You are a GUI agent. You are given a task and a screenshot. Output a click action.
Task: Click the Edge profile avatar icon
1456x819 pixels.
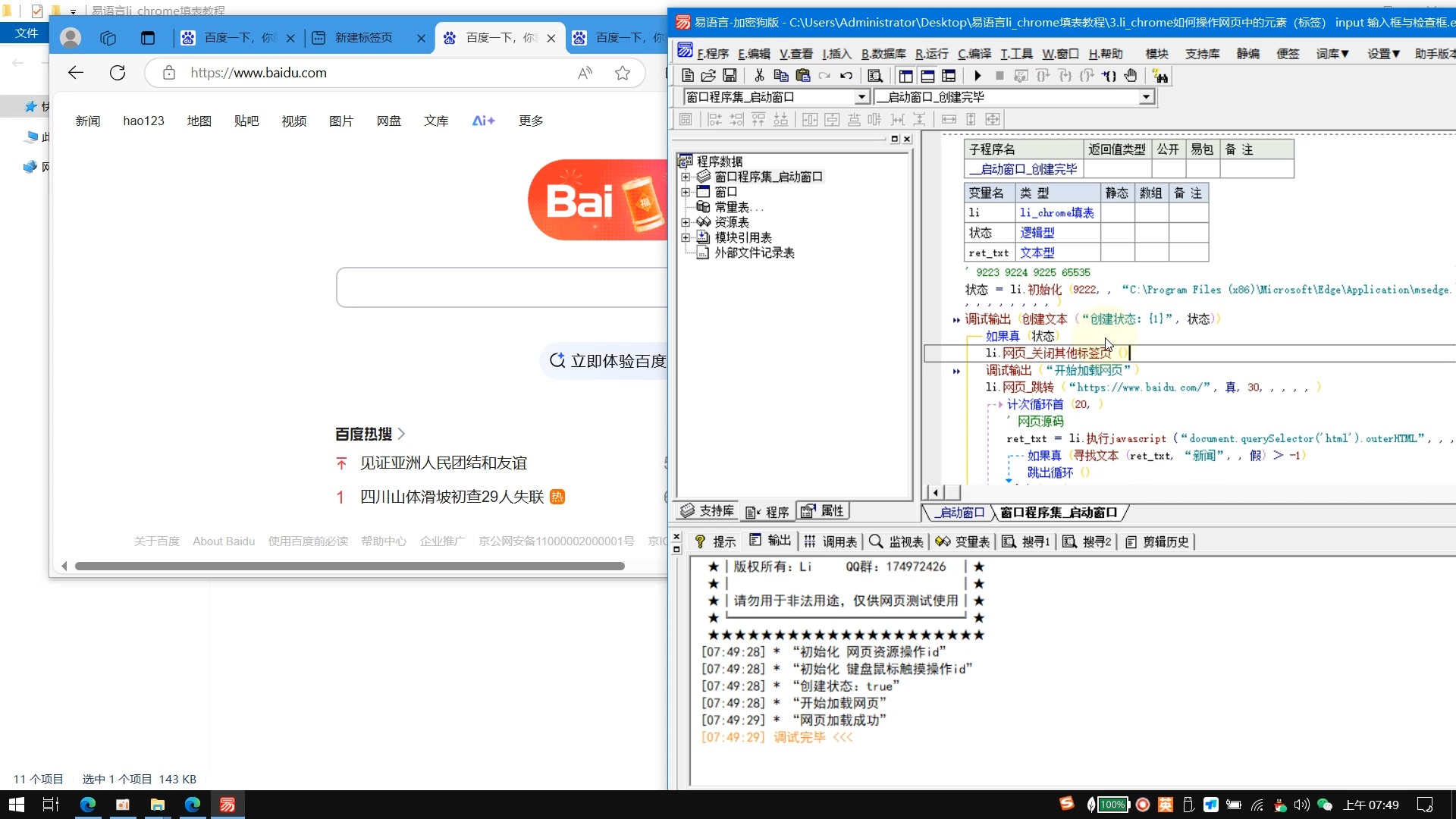71,38
